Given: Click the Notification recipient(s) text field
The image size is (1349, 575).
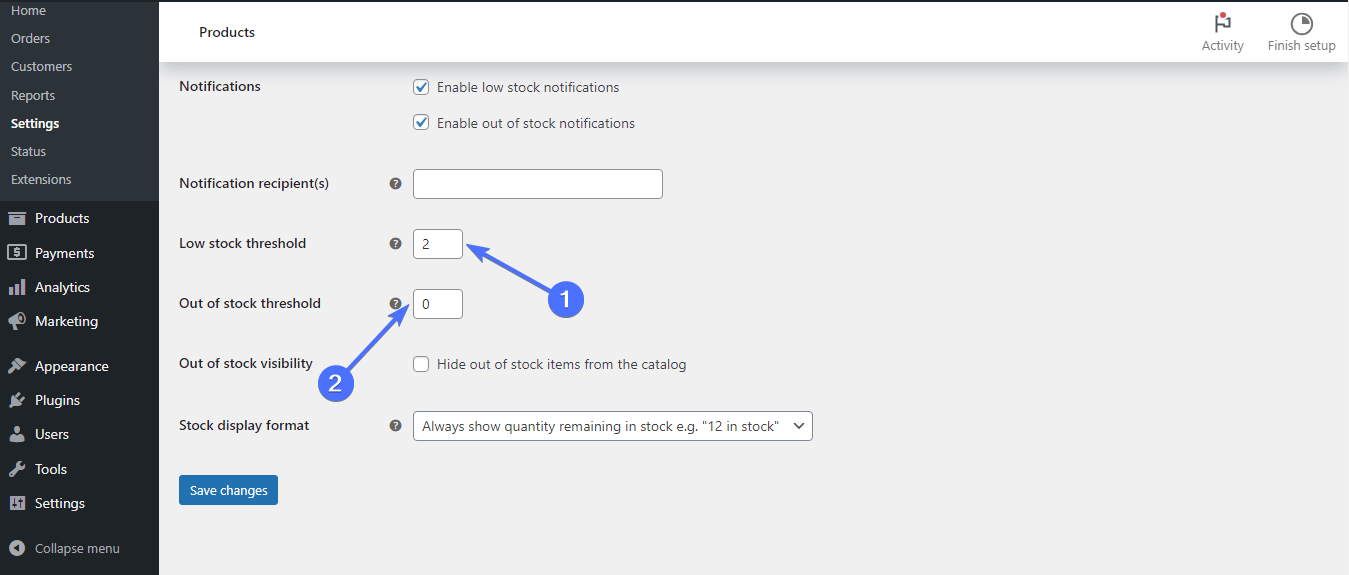Looking at the screenshot, I should [537, 184].
